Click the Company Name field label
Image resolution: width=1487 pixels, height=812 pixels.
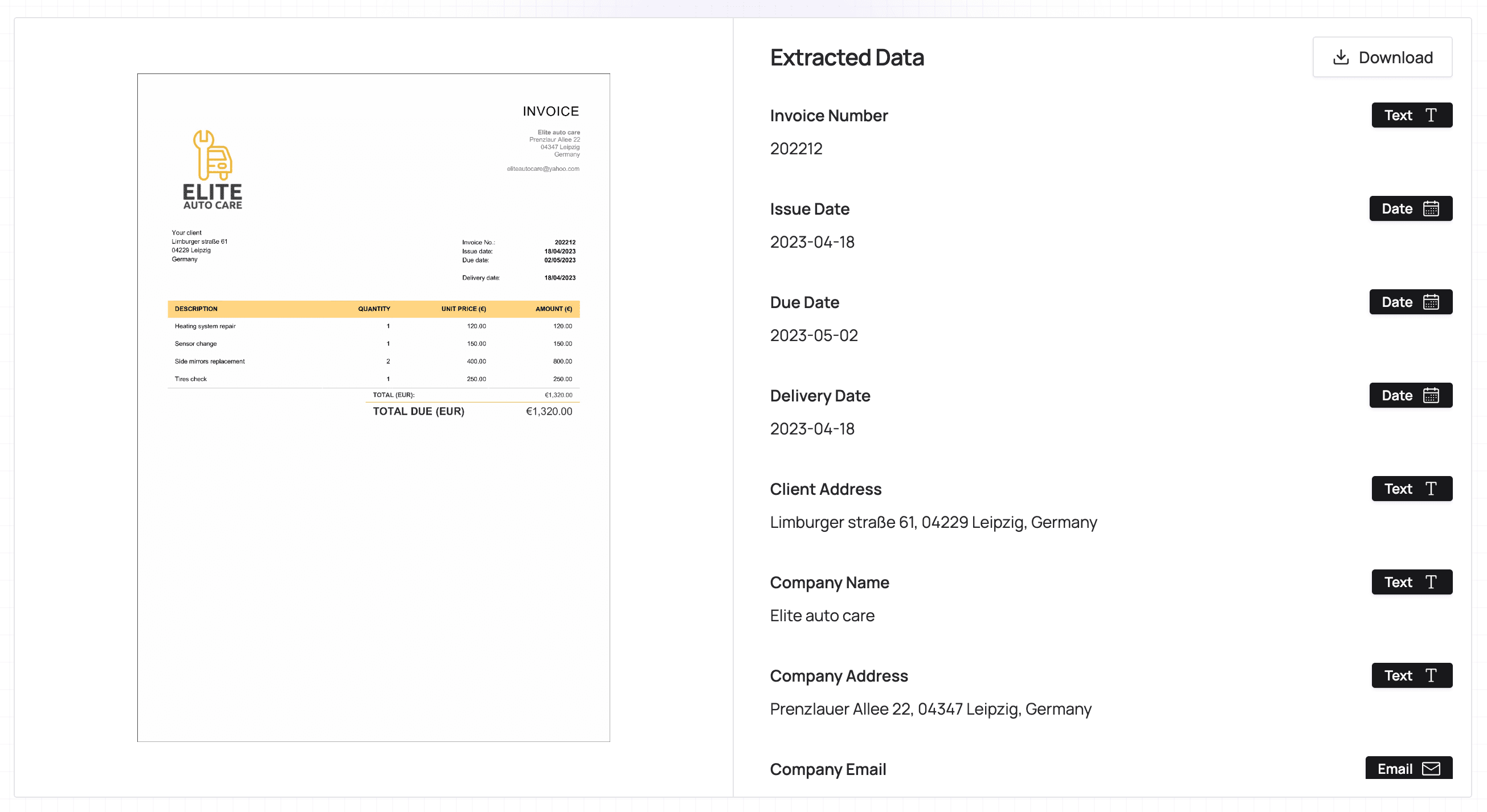830,584
